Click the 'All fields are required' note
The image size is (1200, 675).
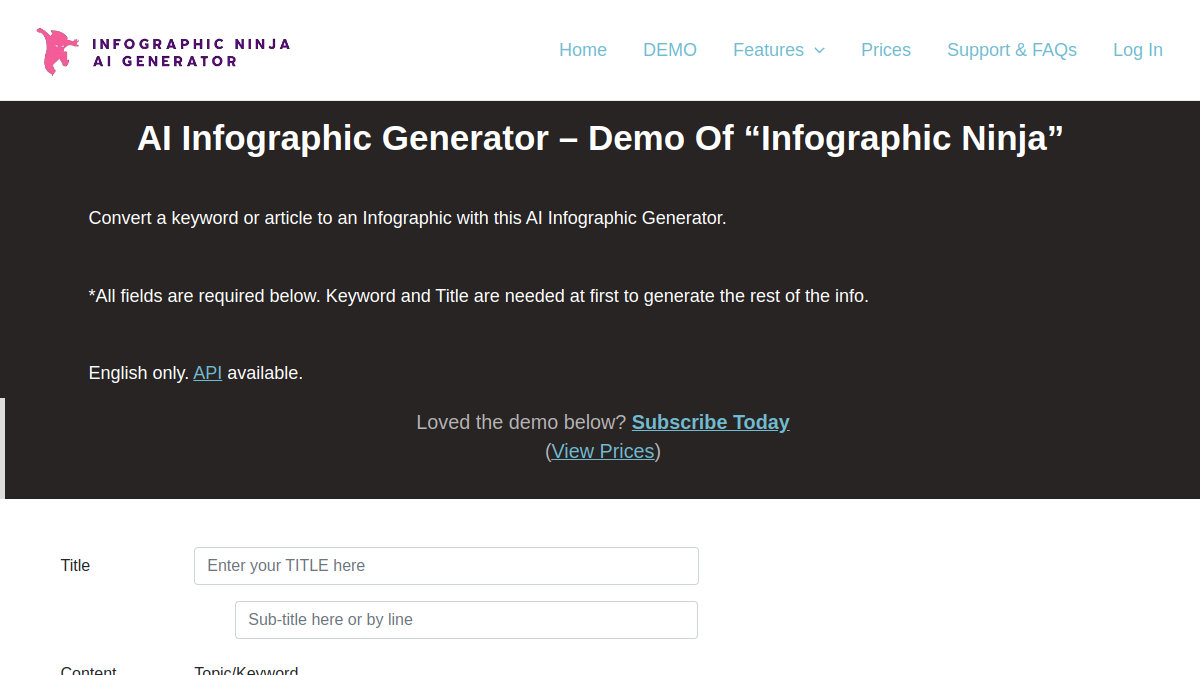[x=479, y=296]
